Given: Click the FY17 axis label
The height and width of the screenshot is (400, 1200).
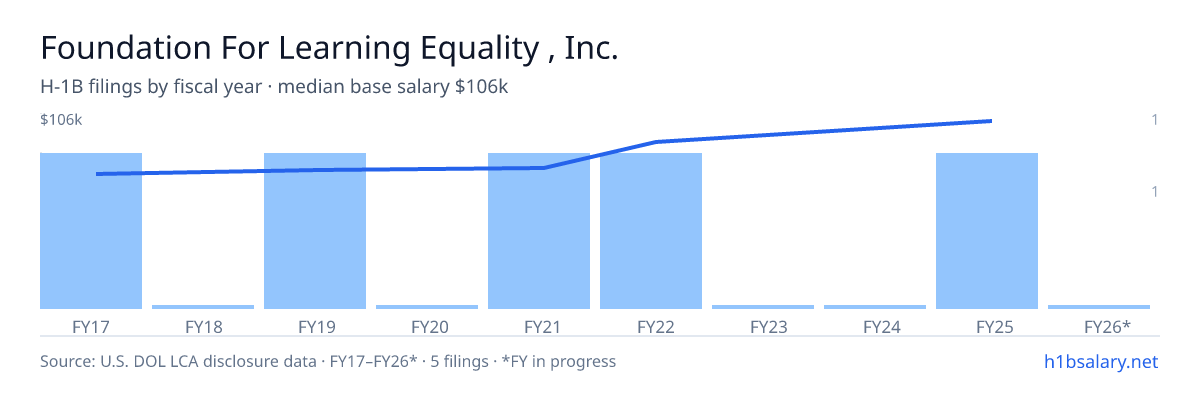Looking at the screenshot, I should pyautogui.click(x=91, y=326).
